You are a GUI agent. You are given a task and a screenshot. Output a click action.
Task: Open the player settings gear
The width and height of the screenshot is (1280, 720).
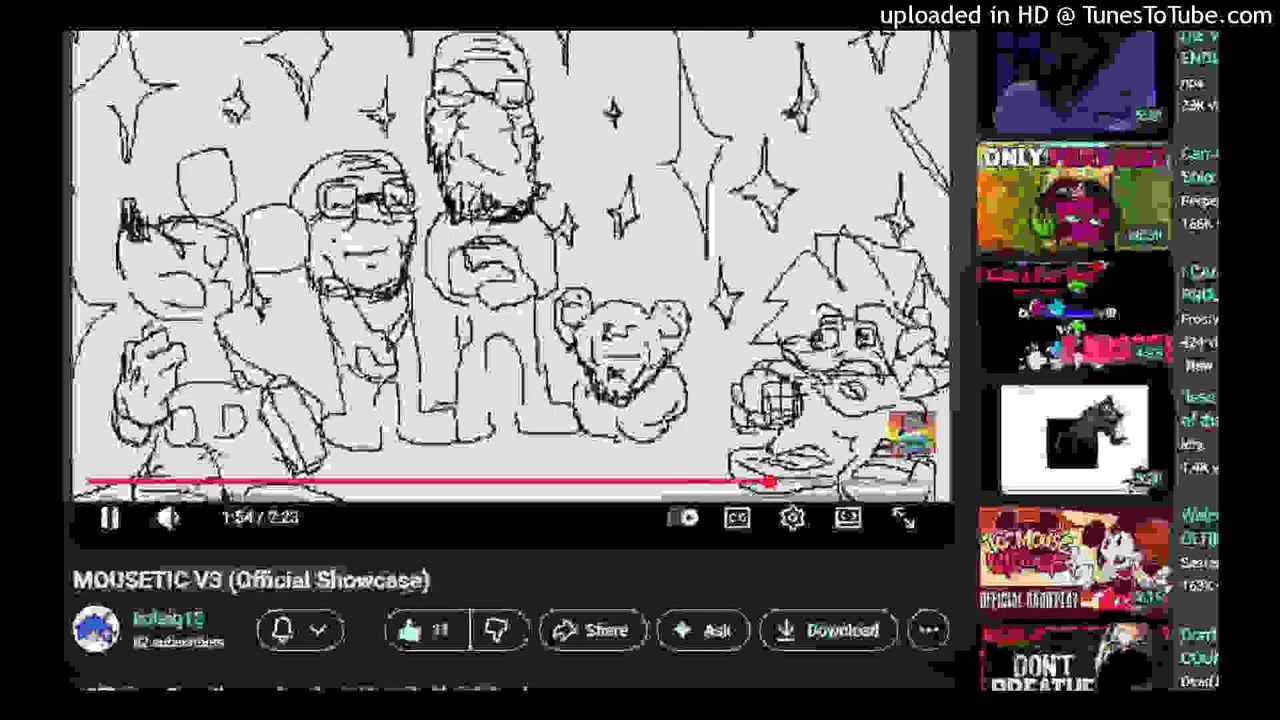point(792,517)
